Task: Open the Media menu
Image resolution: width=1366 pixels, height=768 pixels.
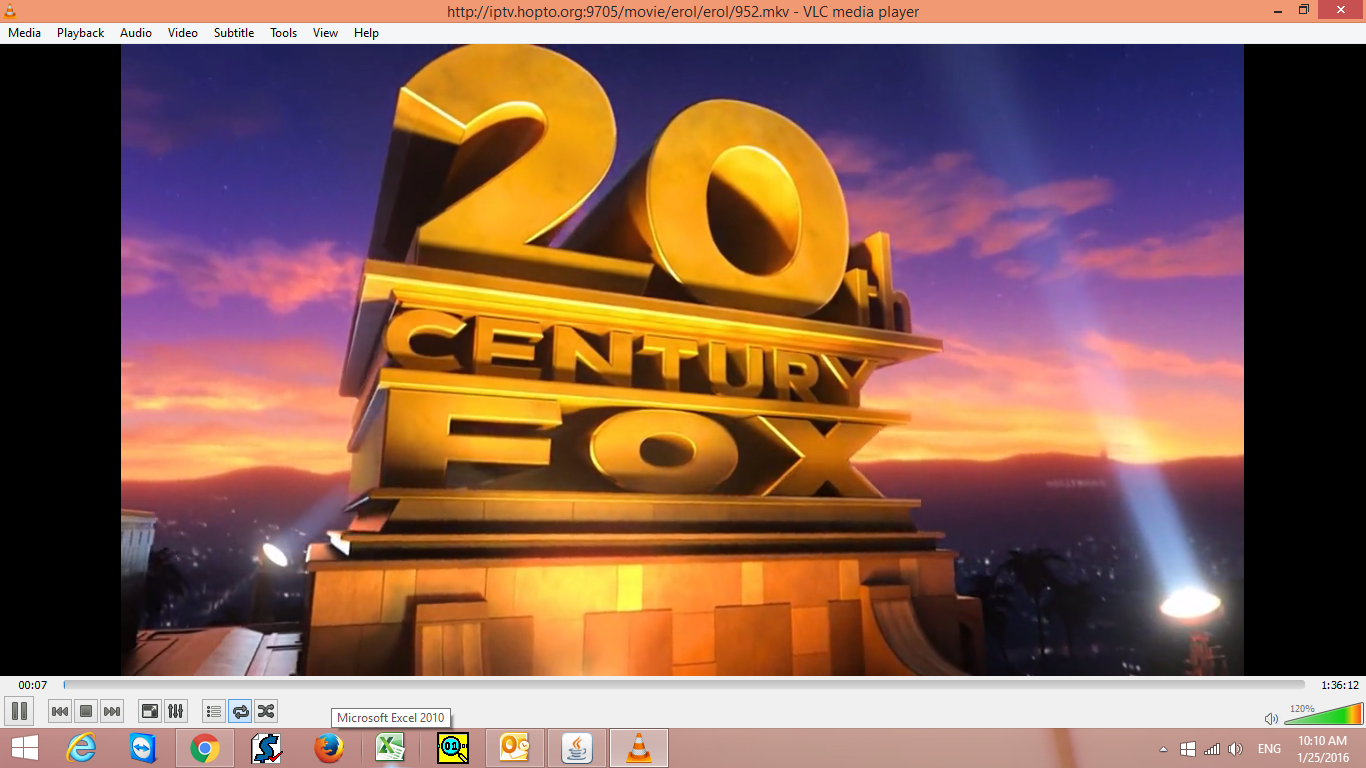Action: [x=24, y=33]
